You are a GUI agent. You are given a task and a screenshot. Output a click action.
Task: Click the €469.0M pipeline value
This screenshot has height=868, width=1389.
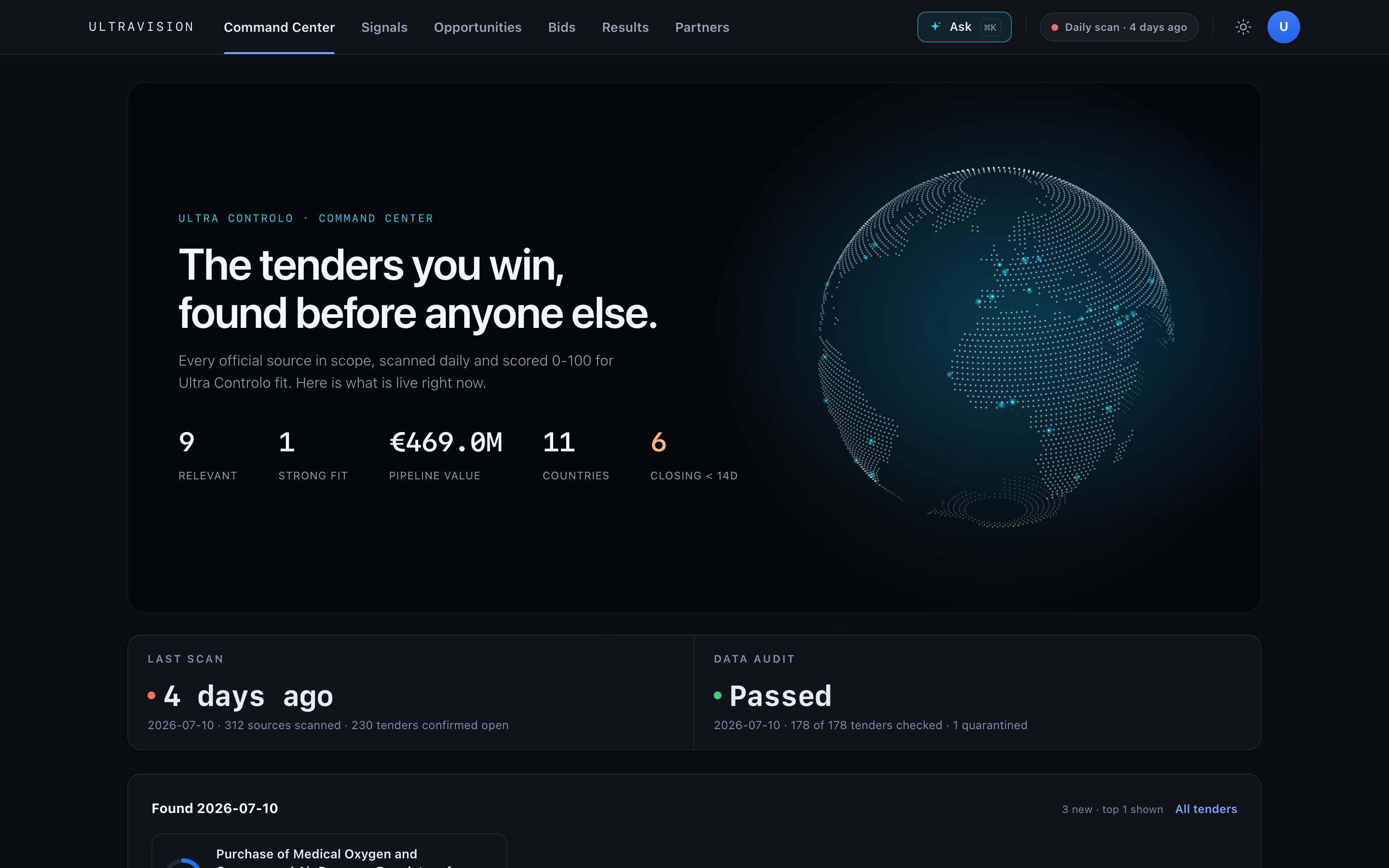pos(446,443)
